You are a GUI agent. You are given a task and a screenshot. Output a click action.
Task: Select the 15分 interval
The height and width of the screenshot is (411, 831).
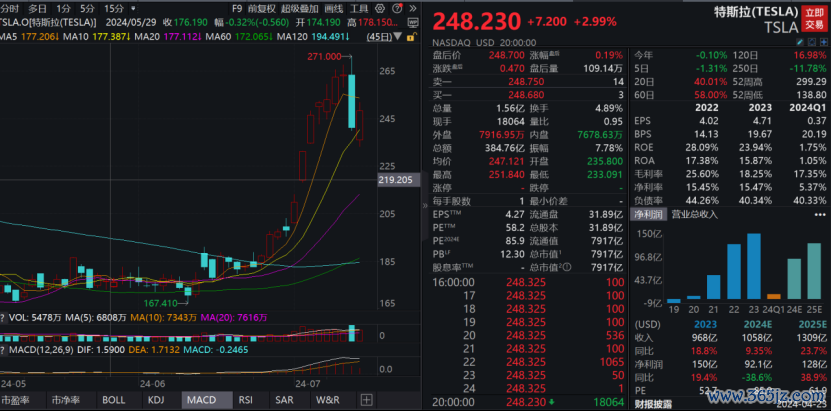(114, 8)
